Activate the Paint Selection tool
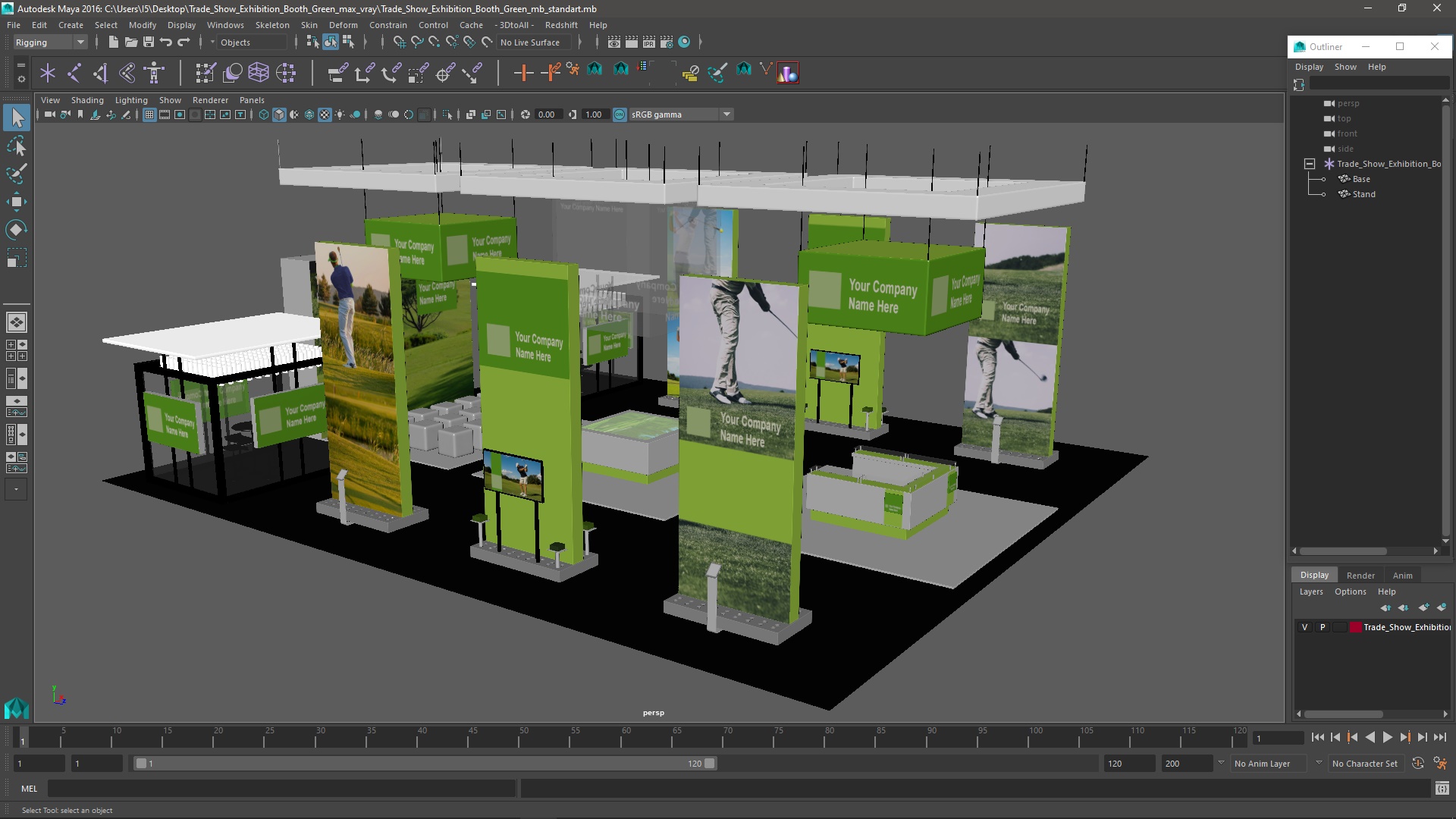Image resolution: width=1456 pixels, height=819 pixels. [17, 174]
